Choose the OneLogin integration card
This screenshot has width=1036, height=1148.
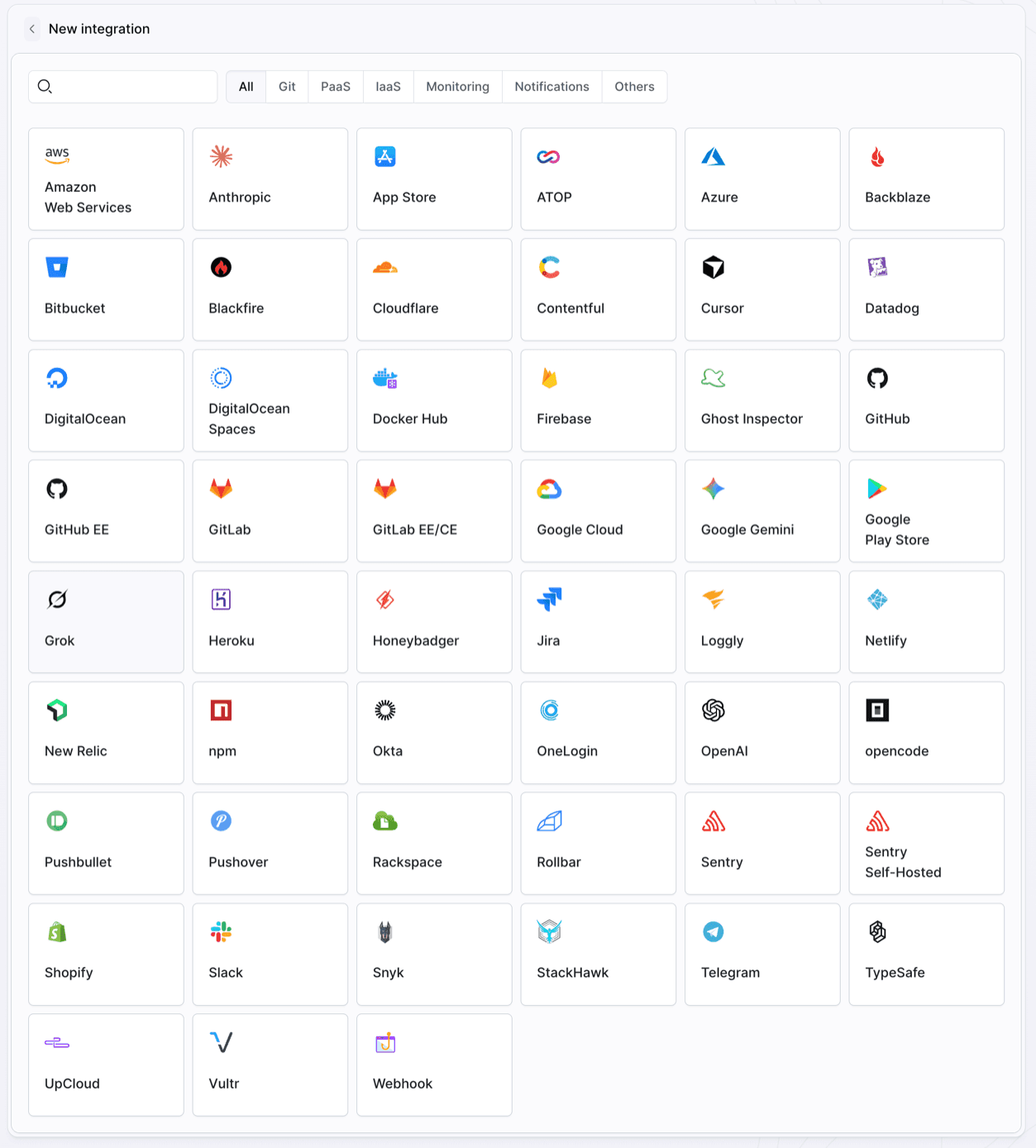pos(599,733)
